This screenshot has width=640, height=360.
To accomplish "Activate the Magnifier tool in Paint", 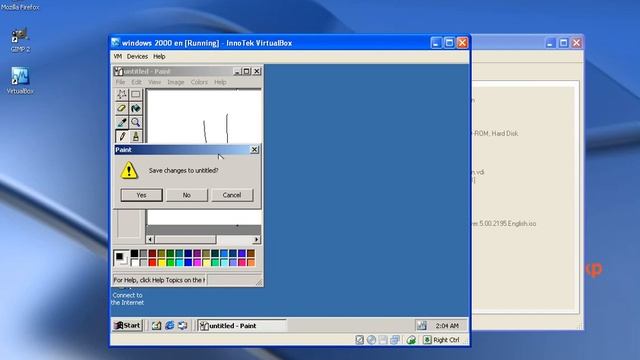I will pyautogui.click(x=136, y=122).
